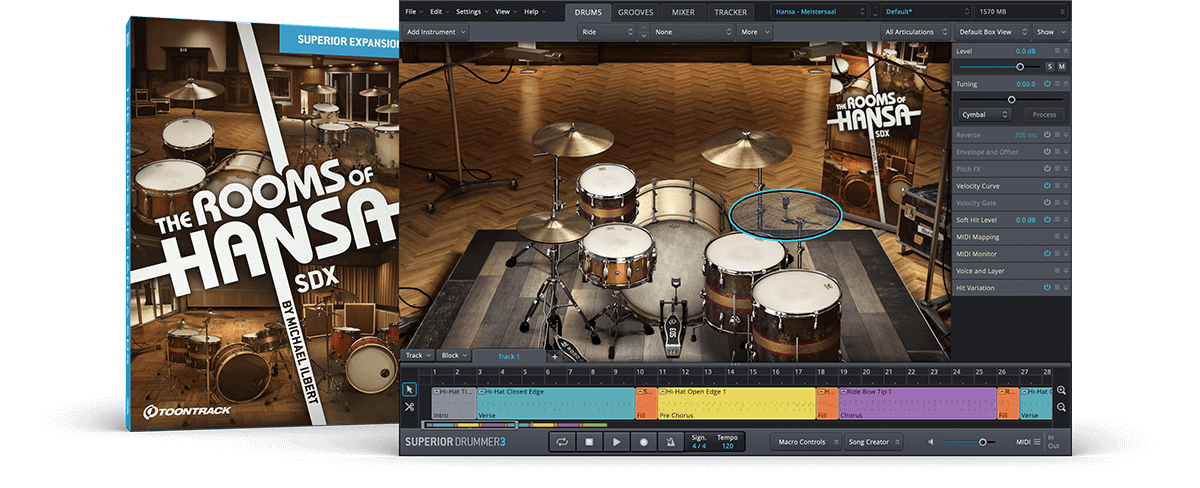Click the Song Creator button
The image size is (1200, 488).
click(874, 442)
